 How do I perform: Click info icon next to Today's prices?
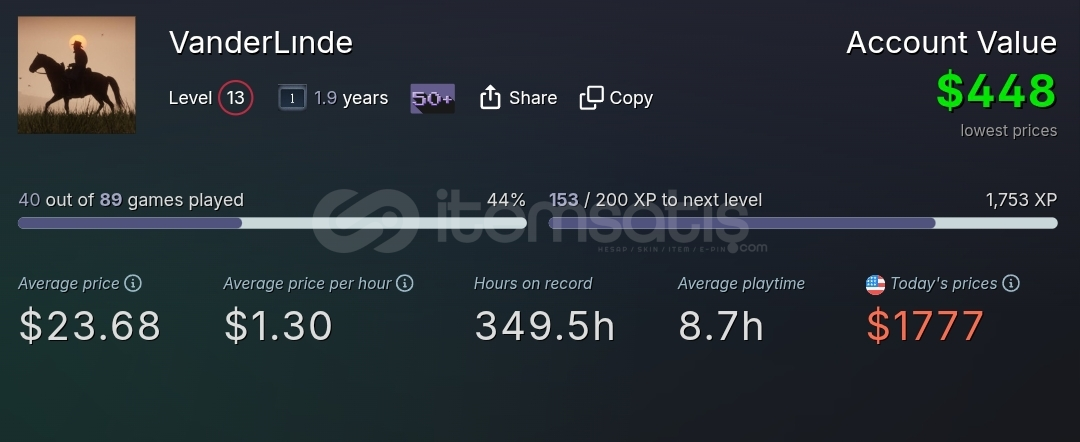pos(1010,283)
